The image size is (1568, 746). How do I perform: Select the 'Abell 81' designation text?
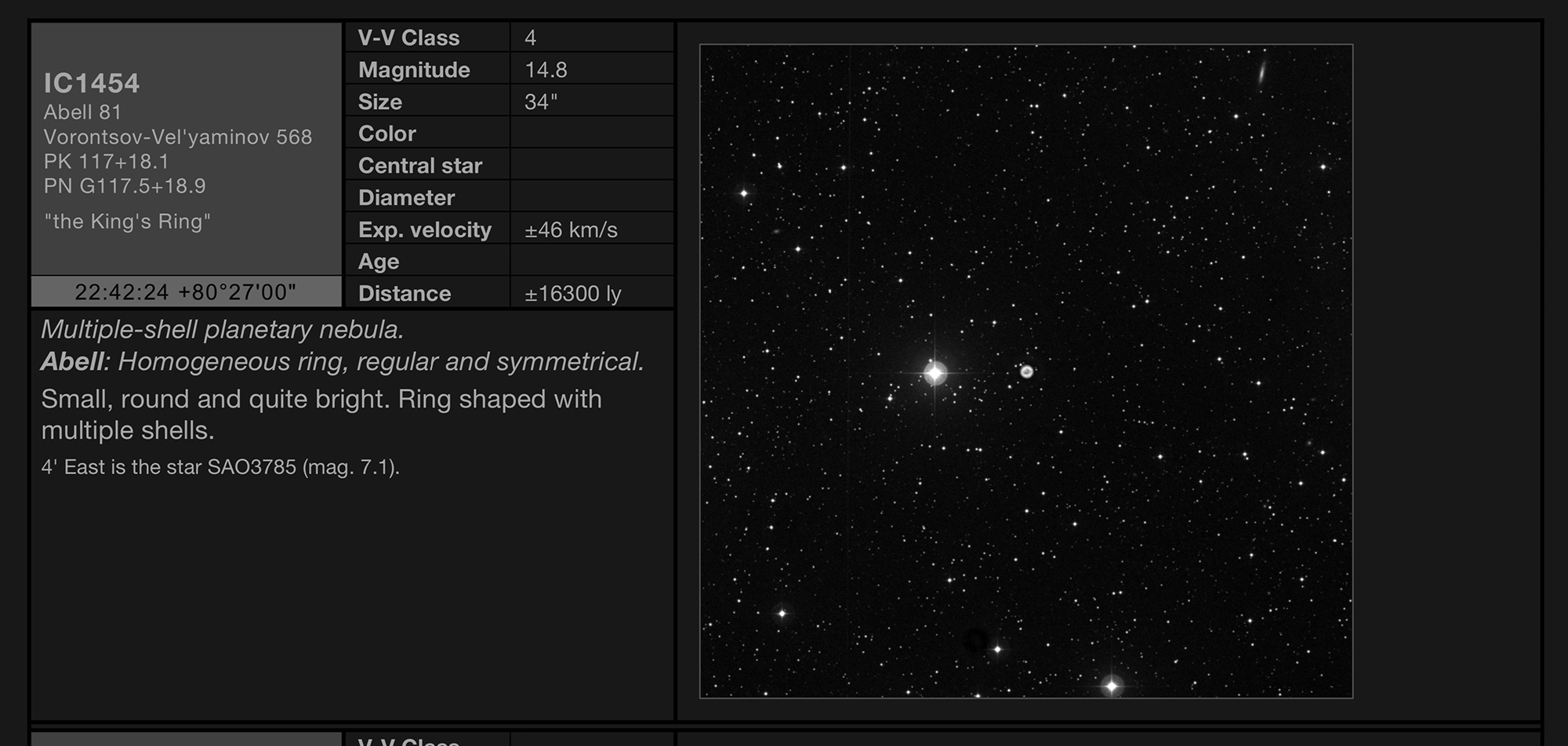[82, 112]
